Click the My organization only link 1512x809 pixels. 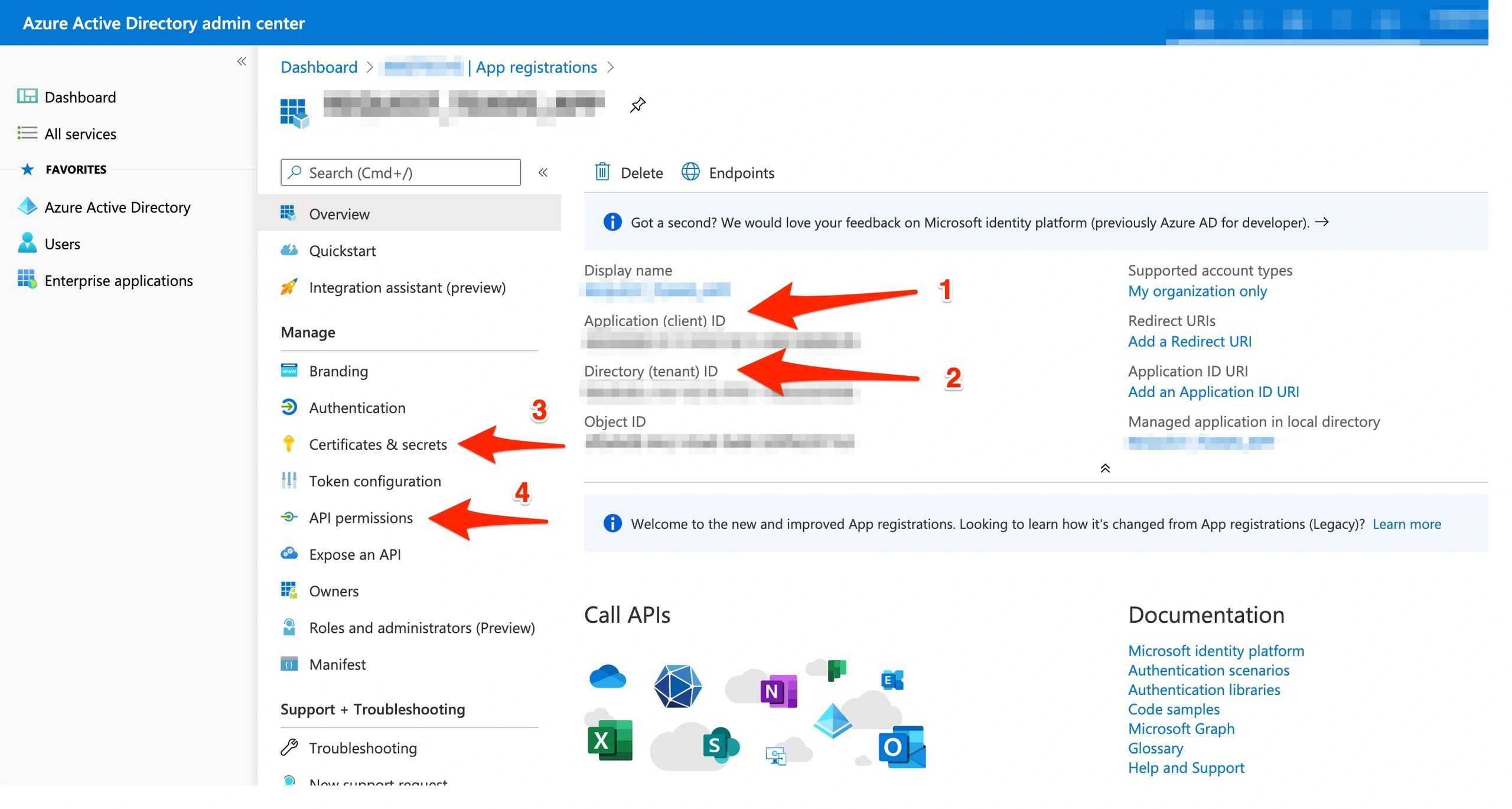[x=1197, y=291]
